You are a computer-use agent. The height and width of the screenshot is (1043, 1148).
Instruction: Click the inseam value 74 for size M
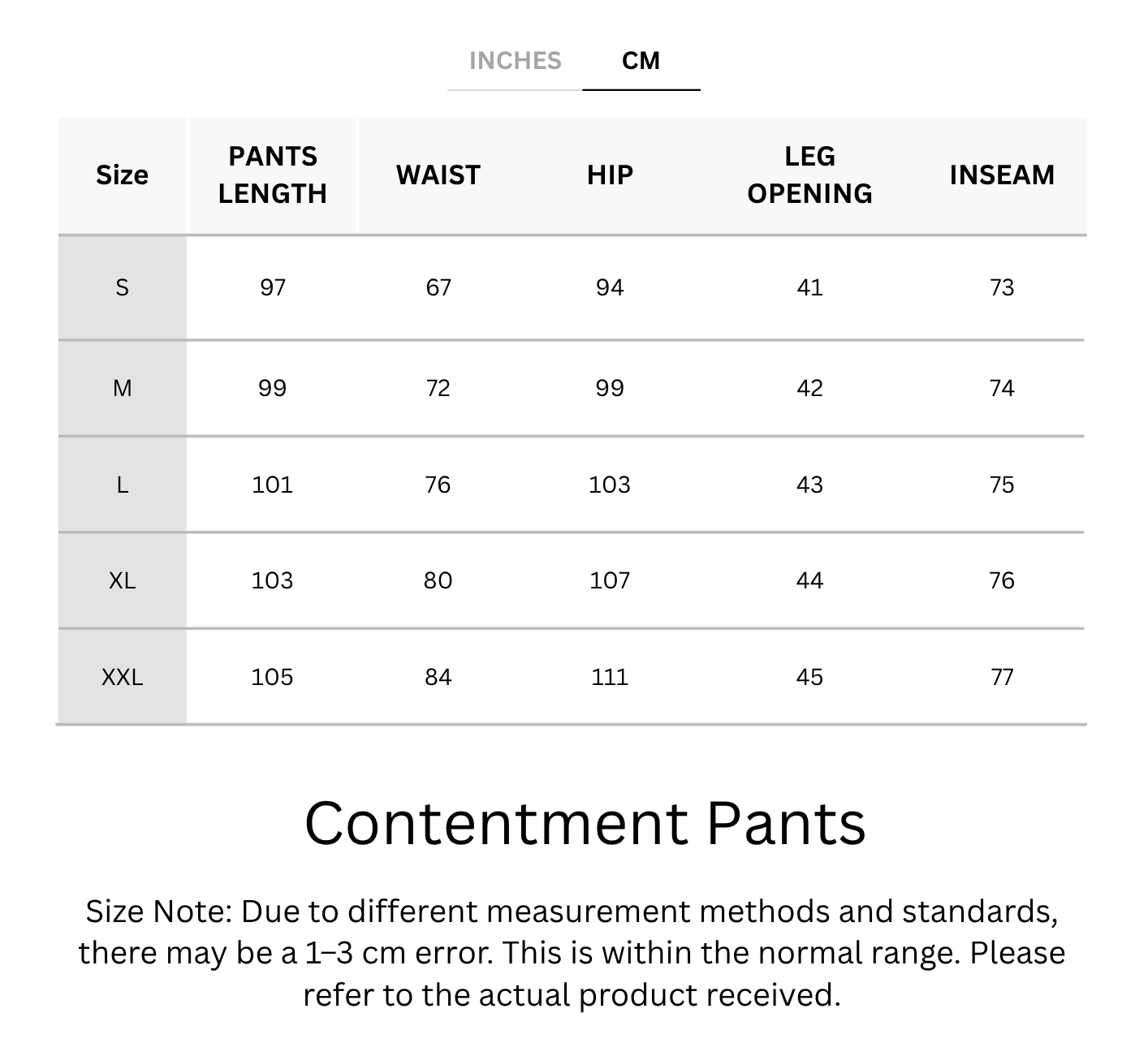[x=1002, y=388]
